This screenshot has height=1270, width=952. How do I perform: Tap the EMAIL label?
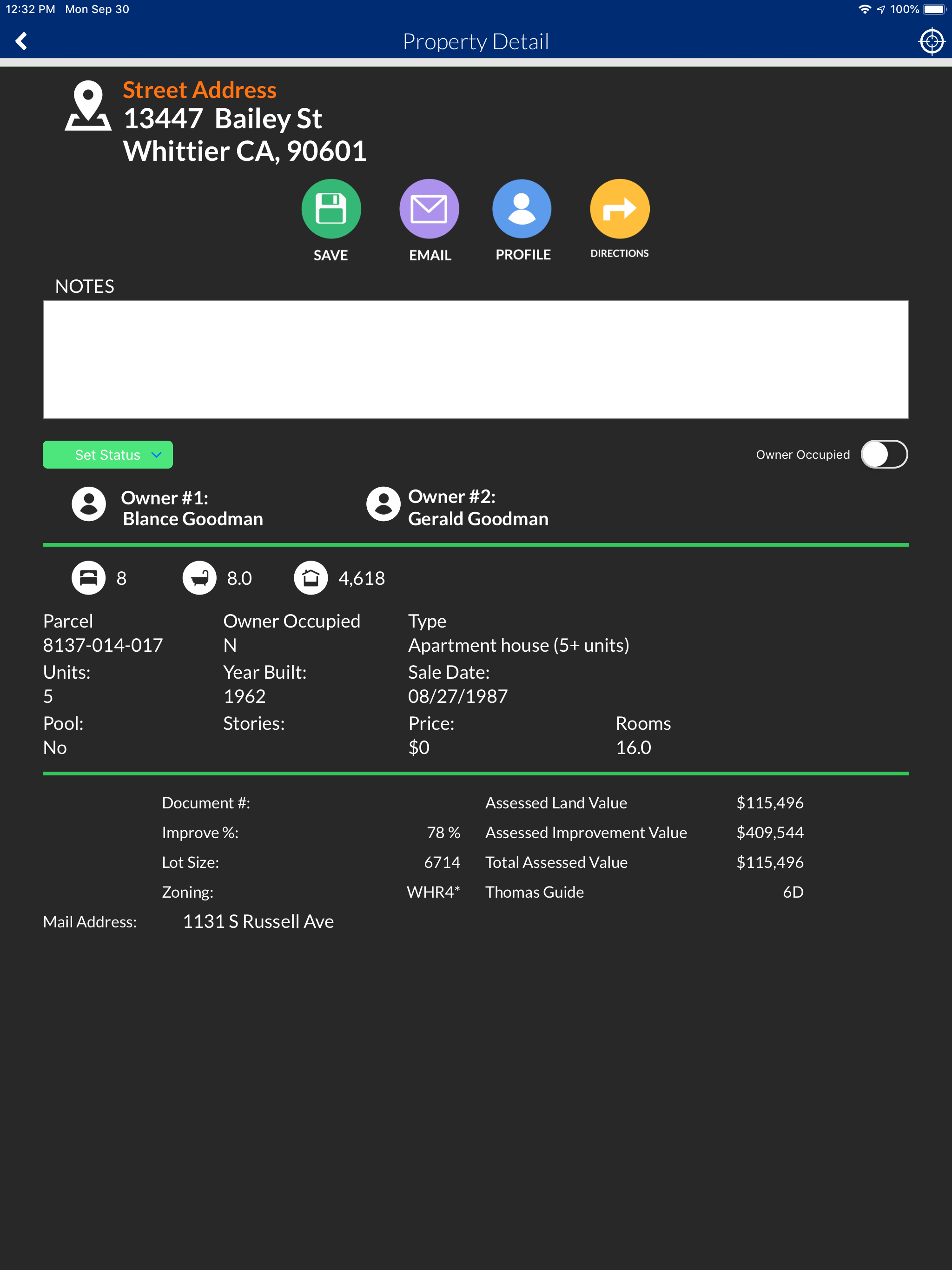coord(430,256)
